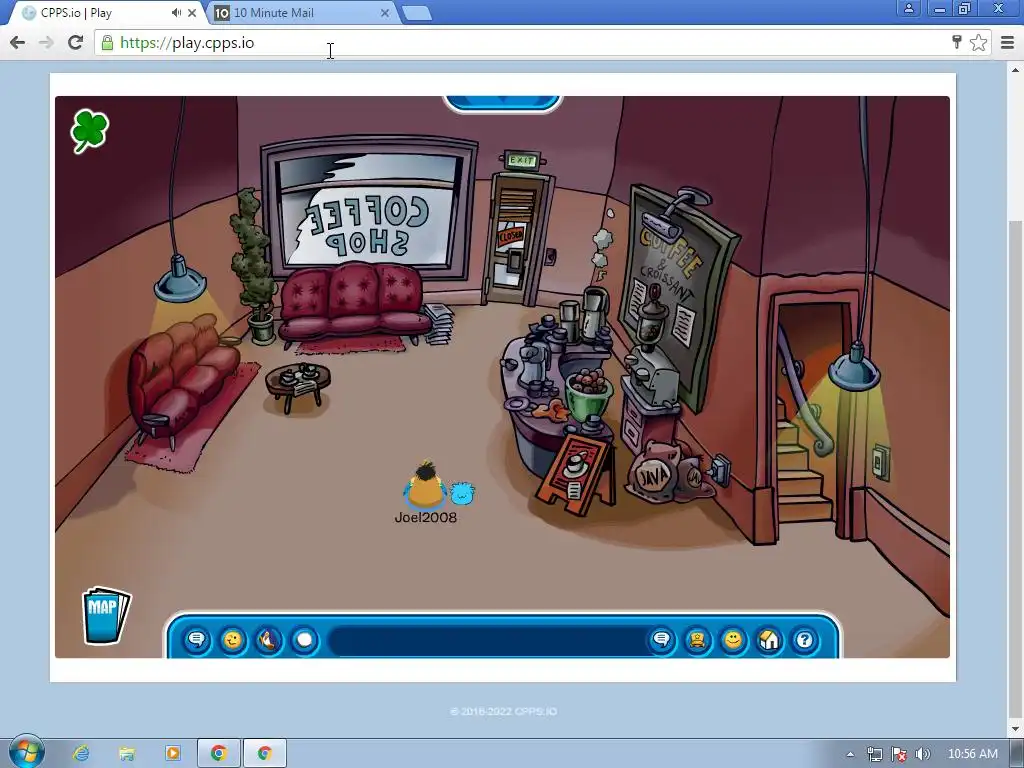1024x768 pixels.
Task: Click the blue puffle pet
Action: [x=462, y=493]
